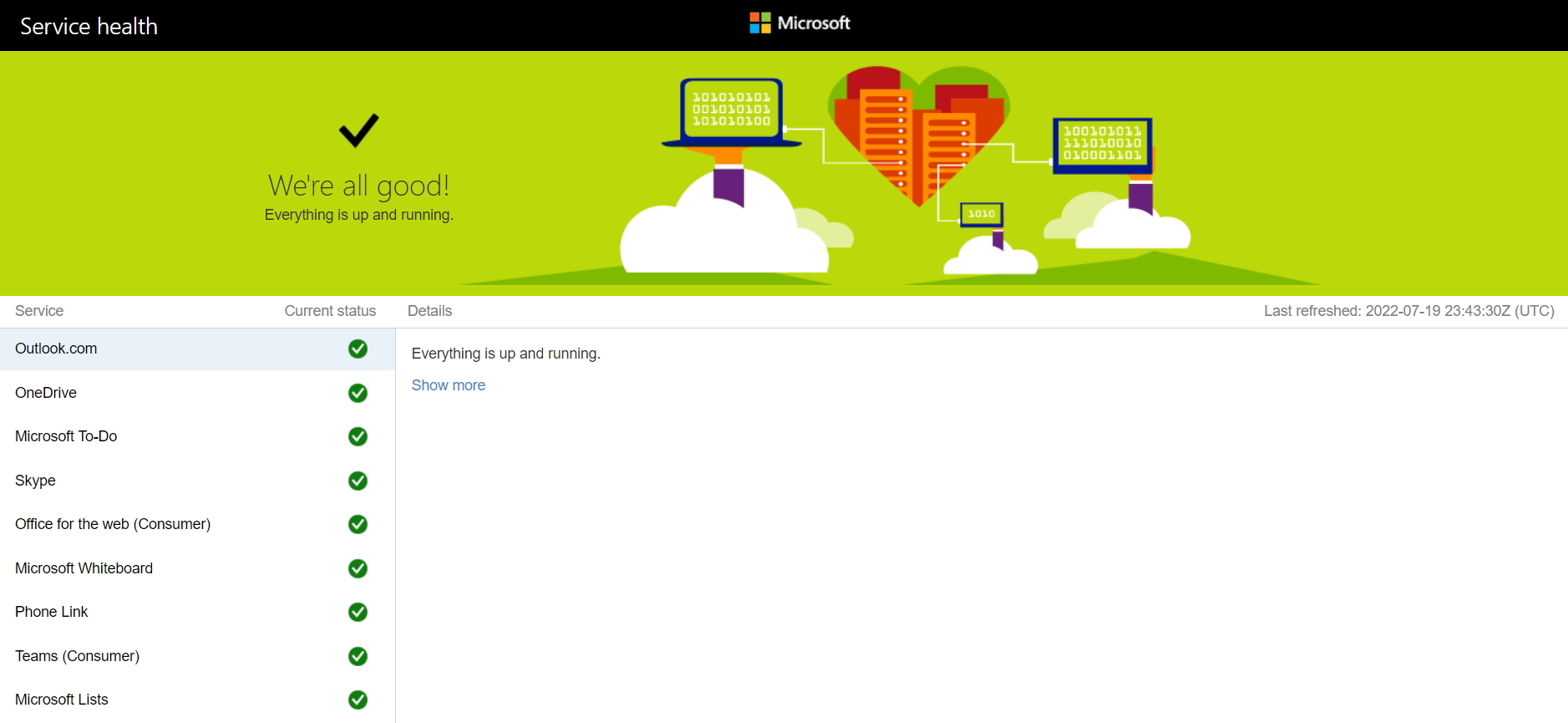Click Microsoft Whiteboard status check icon

point(358,568)
